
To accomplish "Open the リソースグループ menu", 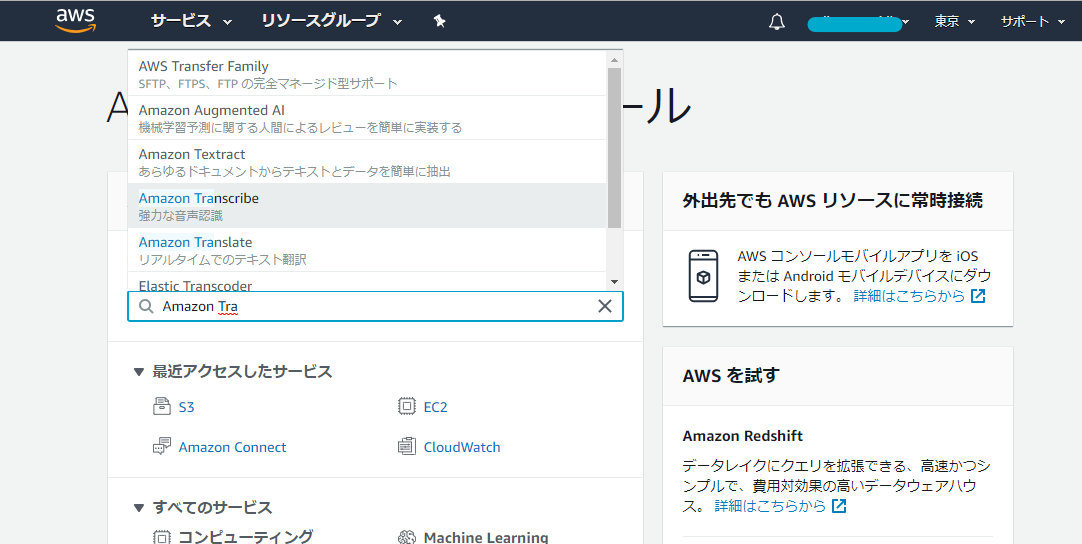I will (331, 21).
